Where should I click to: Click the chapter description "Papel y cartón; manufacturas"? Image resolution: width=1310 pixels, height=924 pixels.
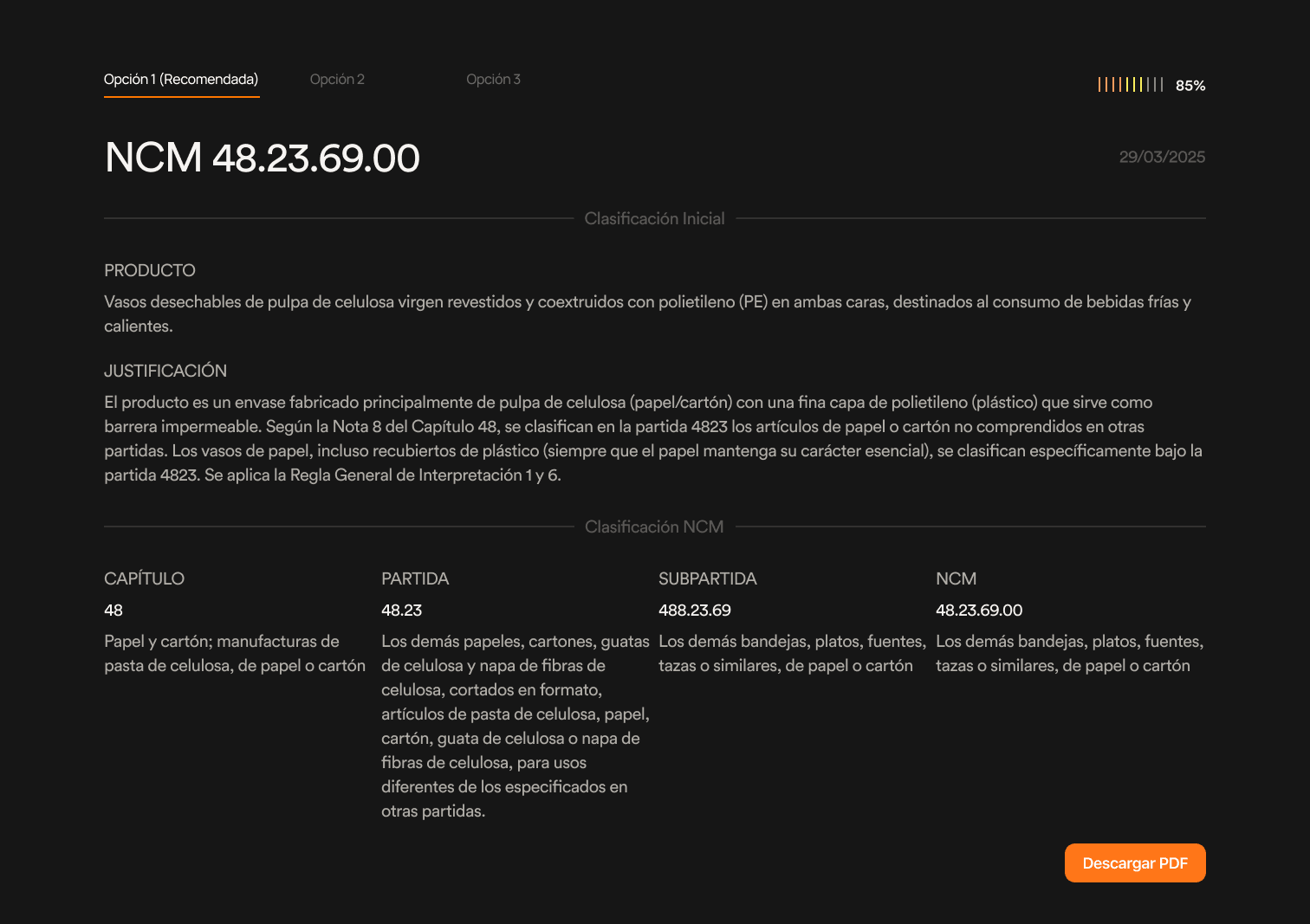pyautogui.click(x=235, y=654)
